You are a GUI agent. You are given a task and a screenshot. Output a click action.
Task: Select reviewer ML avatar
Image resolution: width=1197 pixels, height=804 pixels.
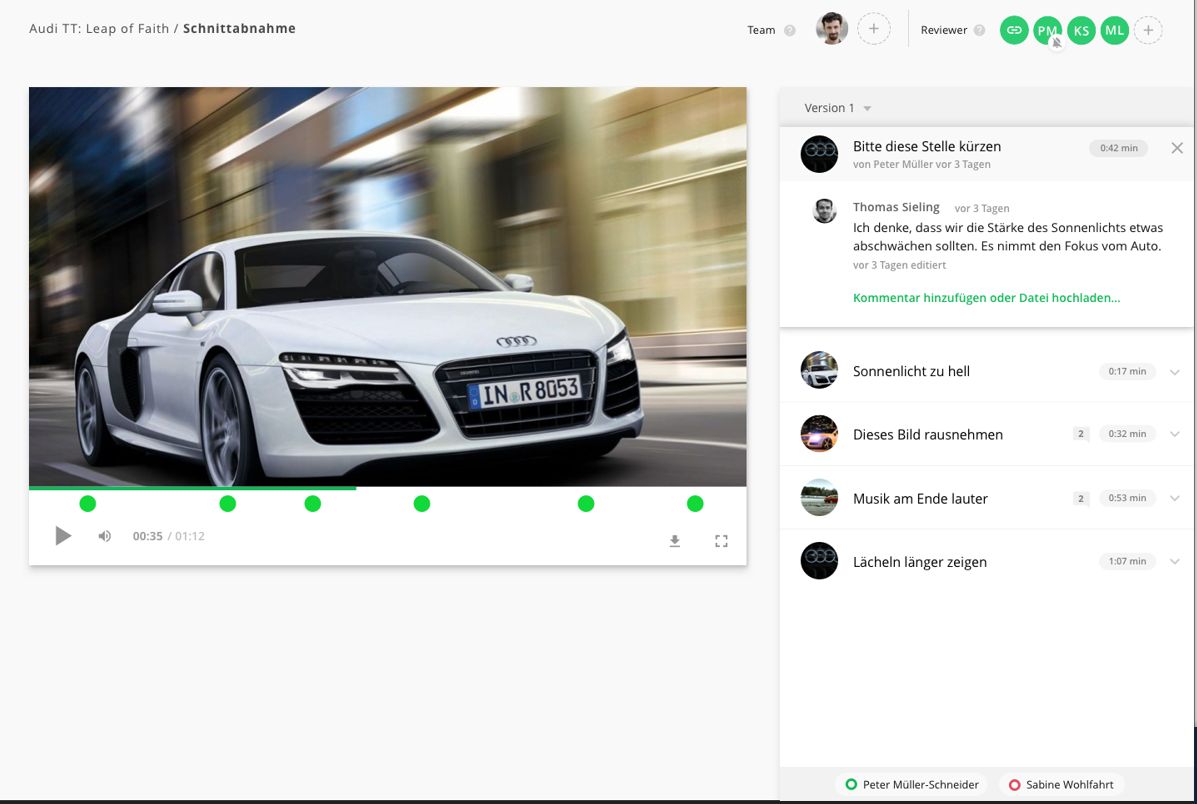click(x=1115, y=30)
